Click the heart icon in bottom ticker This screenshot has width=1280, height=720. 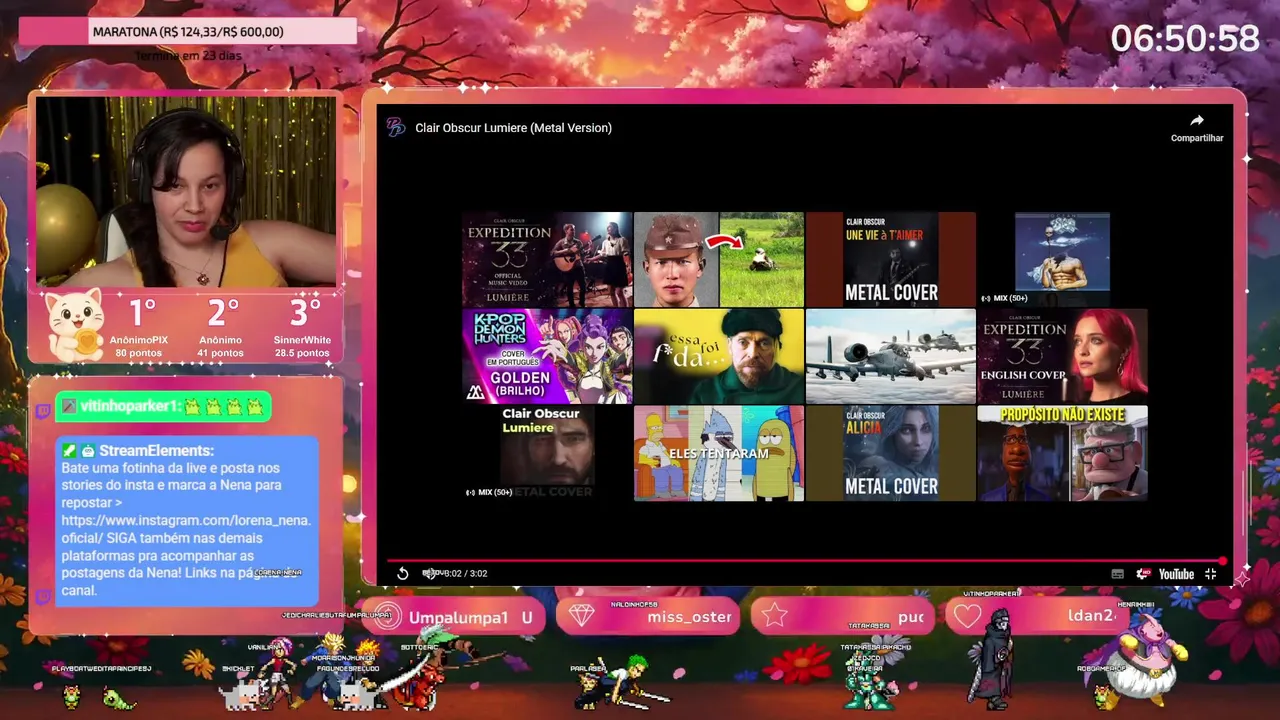coord(967,616)
